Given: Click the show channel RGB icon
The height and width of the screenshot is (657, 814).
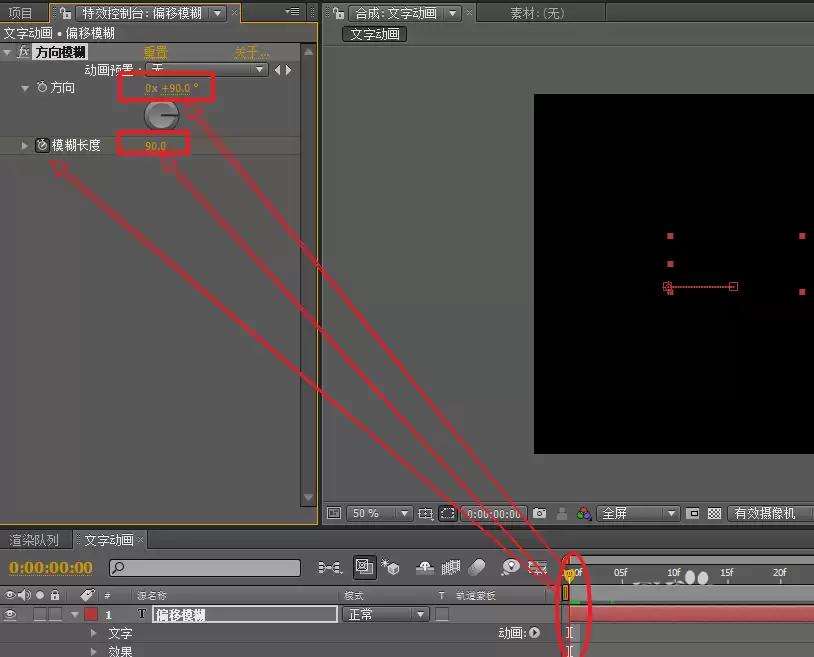Looking at the screenshot, I should pyautogui.click(x=584, y=513).
